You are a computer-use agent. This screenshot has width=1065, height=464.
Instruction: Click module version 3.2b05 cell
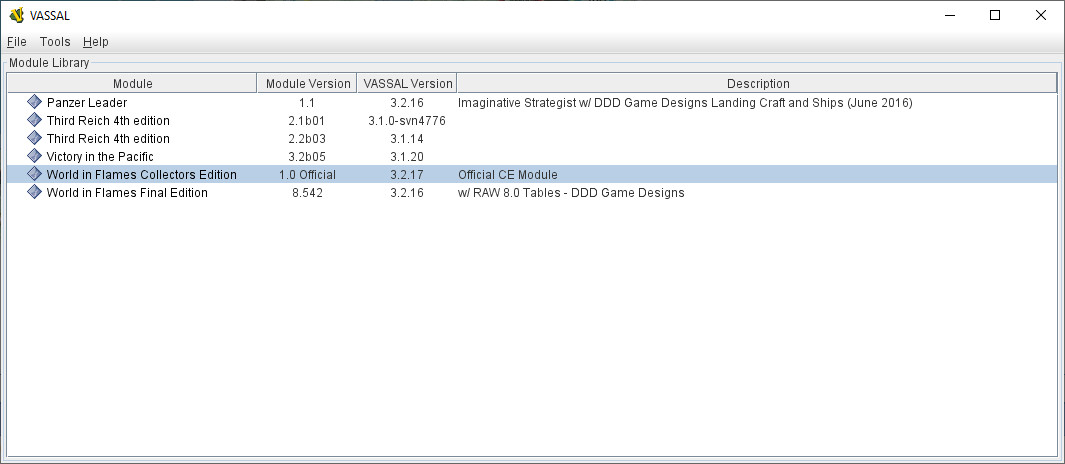tap(308, 156)
